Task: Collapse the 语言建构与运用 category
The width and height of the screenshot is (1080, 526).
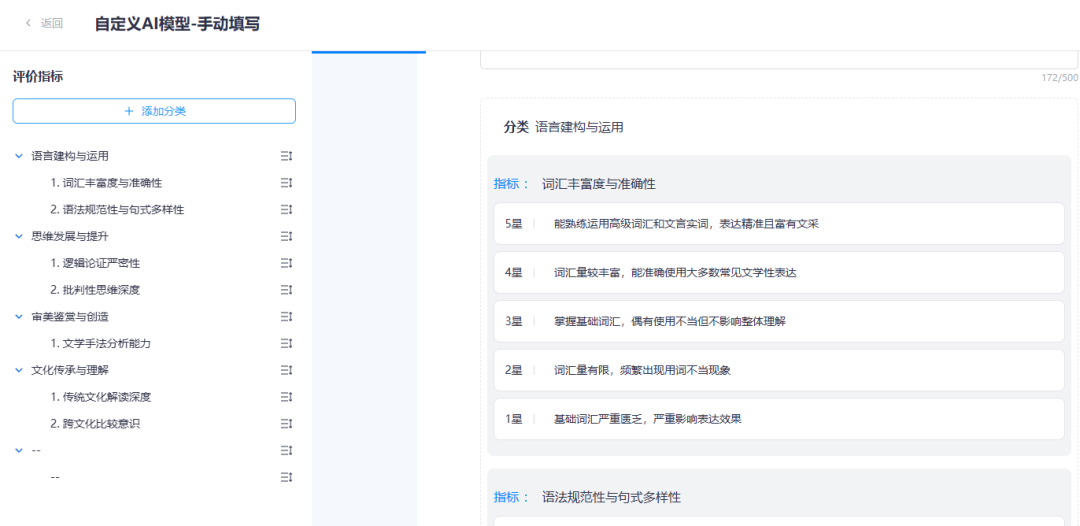Action: (19, 156)
